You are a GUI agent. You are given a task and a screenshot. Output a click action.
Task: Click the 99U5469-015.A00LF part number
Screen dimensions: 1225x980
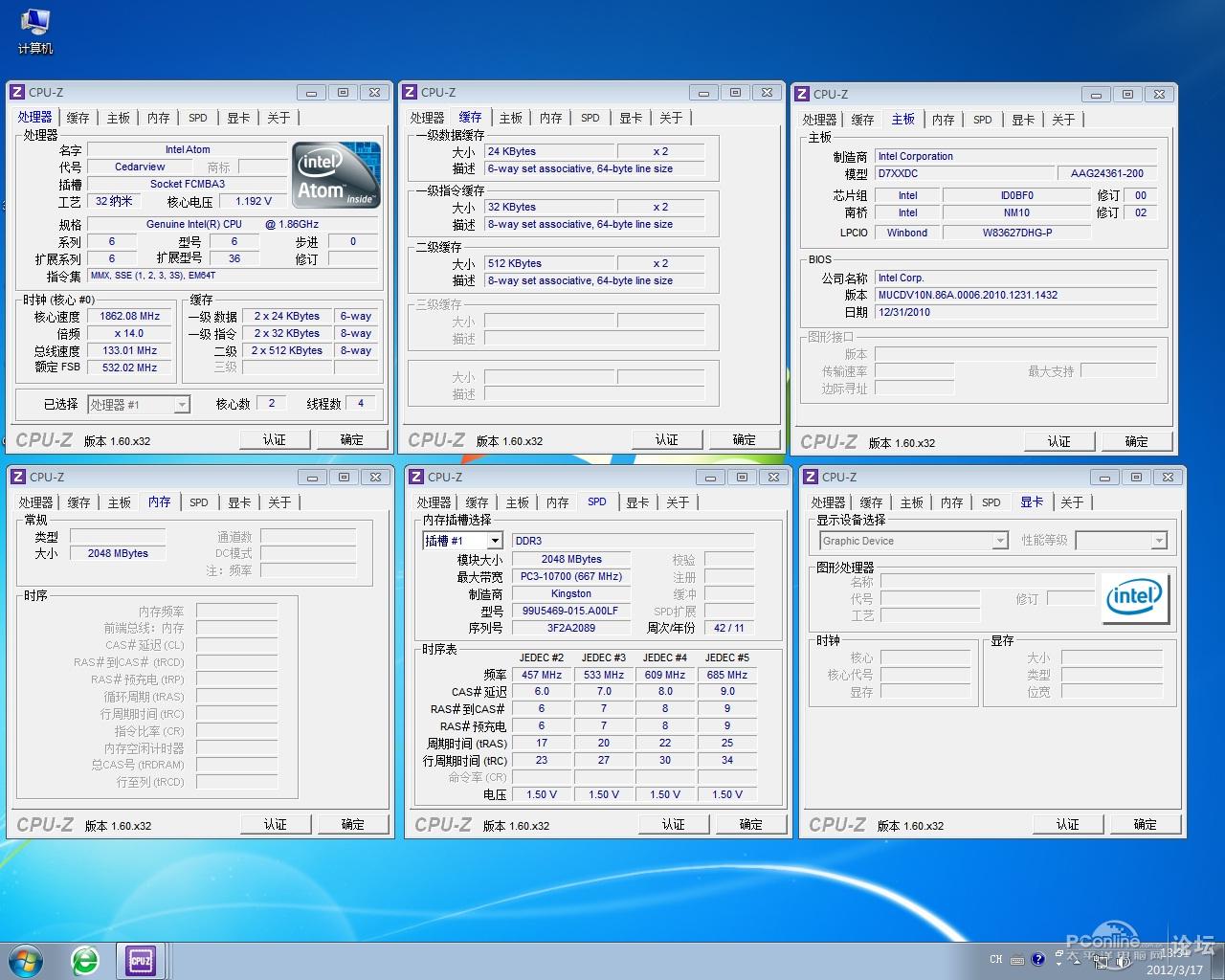[571, 611]
